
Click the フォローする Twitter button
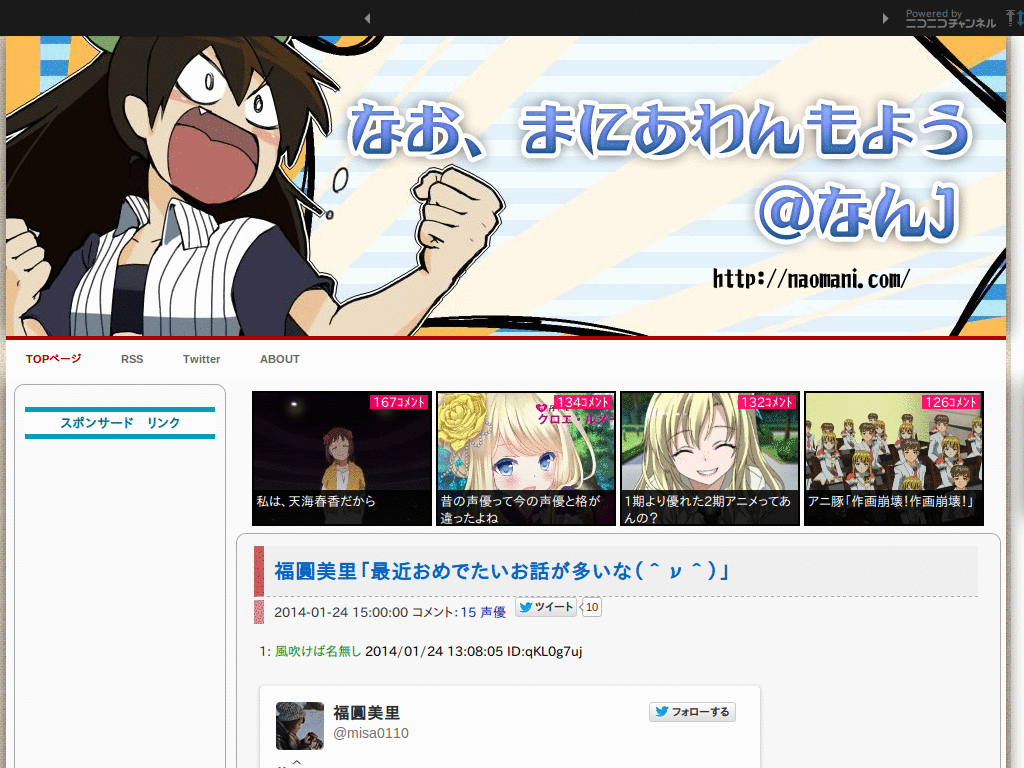692,712
